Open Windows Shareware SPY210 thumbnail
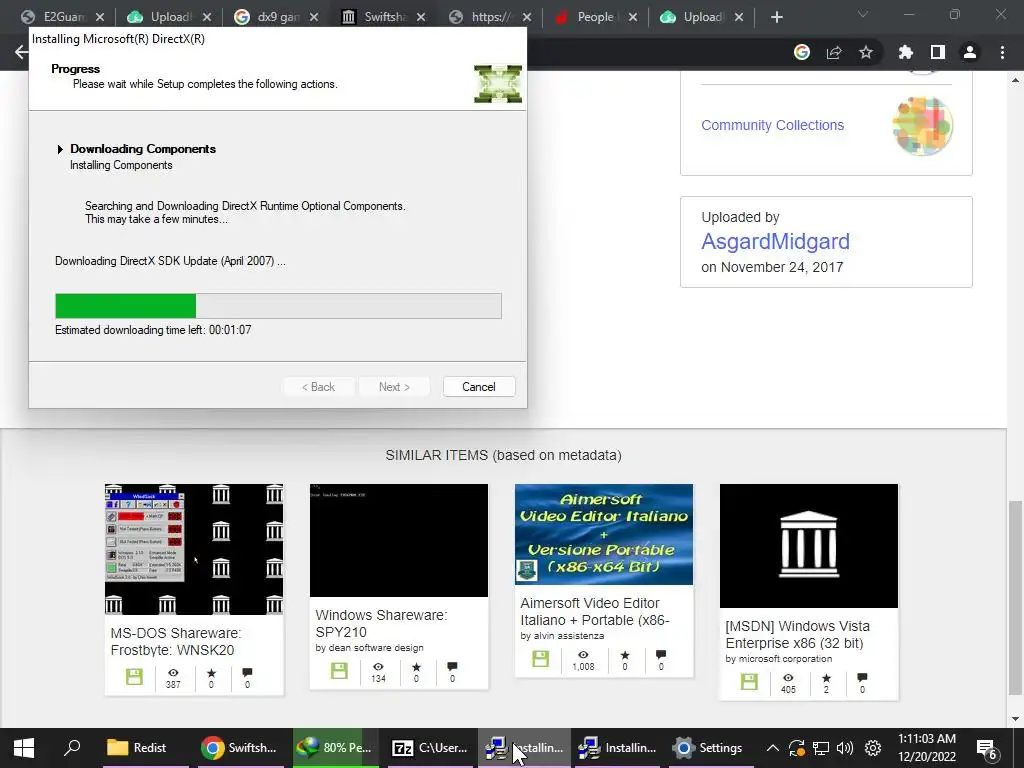This screenshot has width=1024, height=768. 399,540
